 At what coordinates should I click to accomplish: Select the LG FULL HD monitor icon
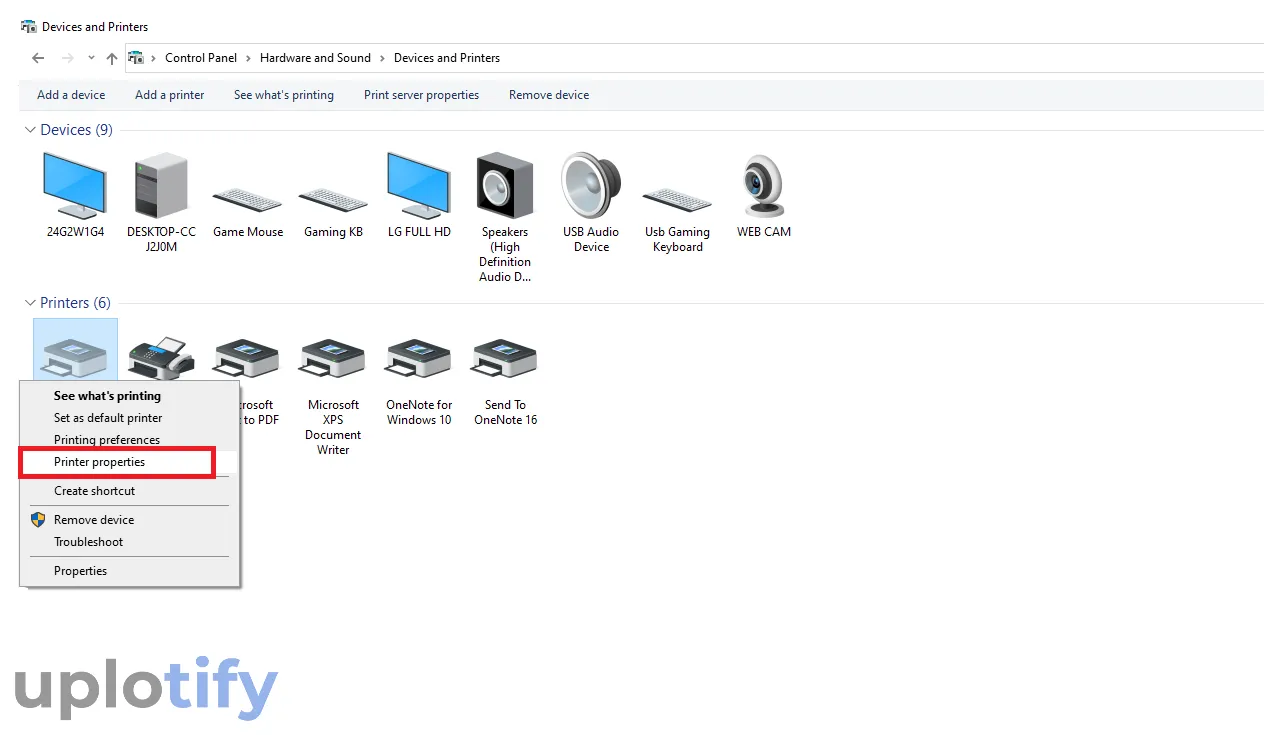[x=419, y=185]
